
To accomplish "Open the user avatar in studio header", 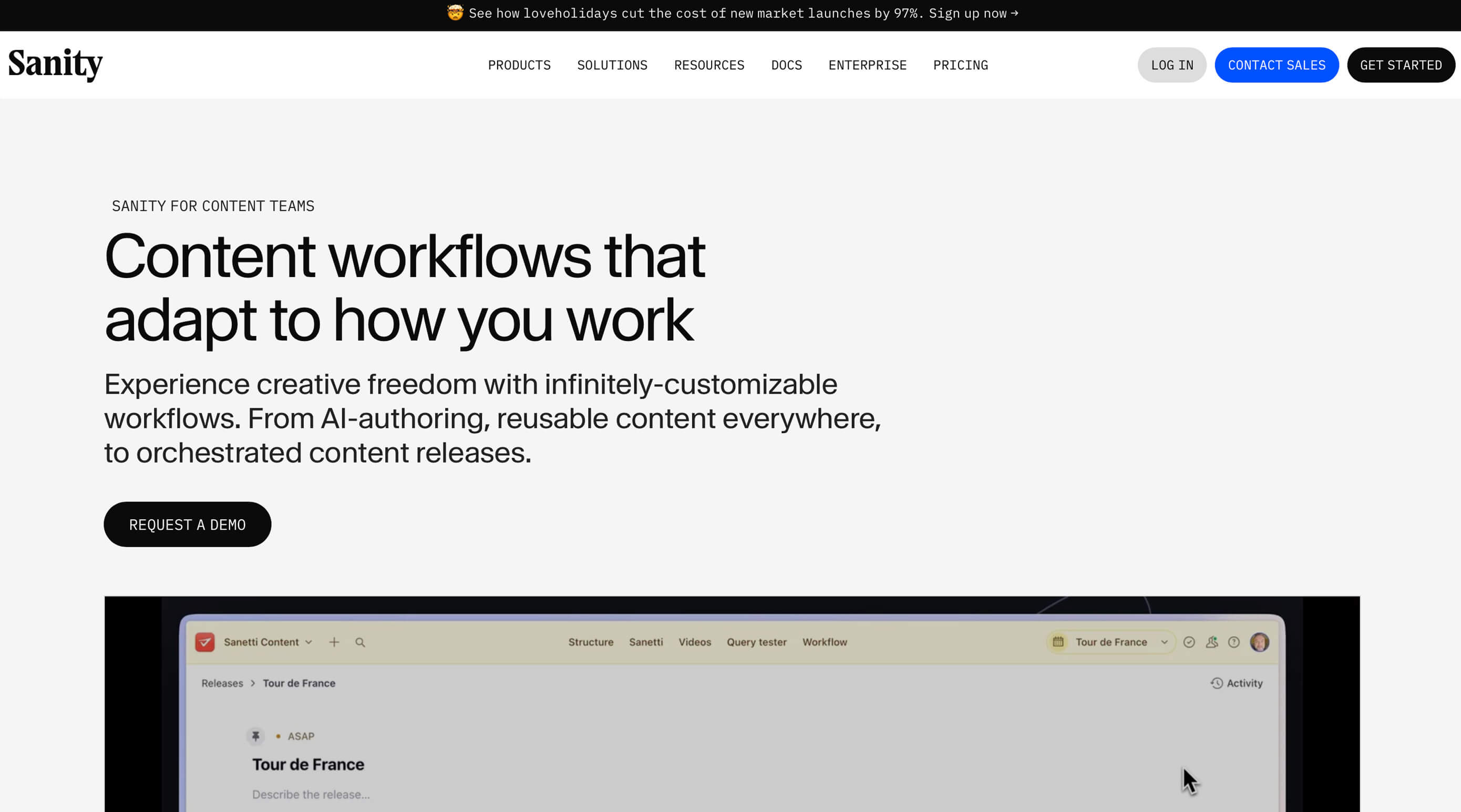I will point(1259,642).
